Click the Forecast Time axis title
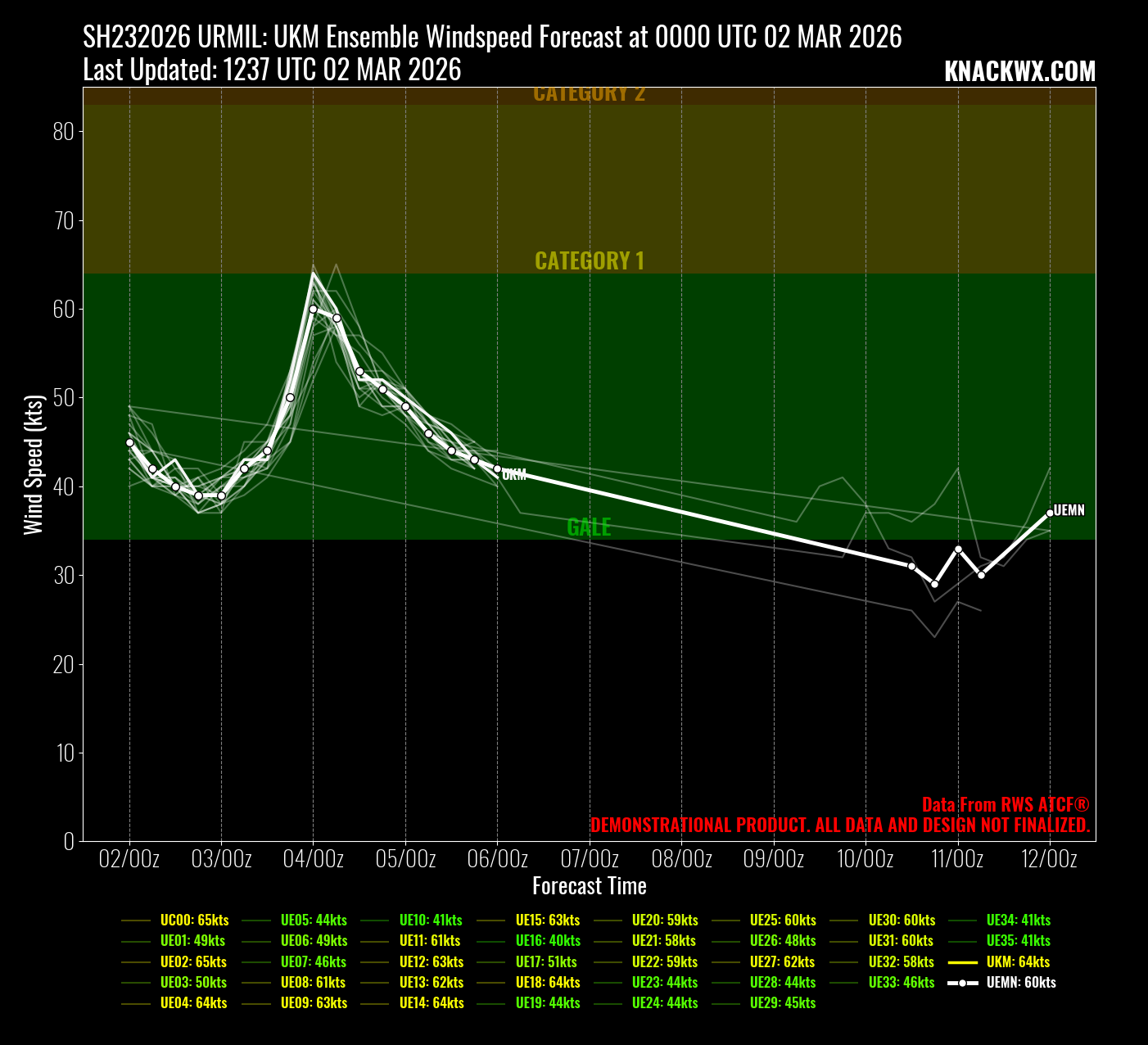This screenshot has width=1148, height=1045. coord(590,885)
